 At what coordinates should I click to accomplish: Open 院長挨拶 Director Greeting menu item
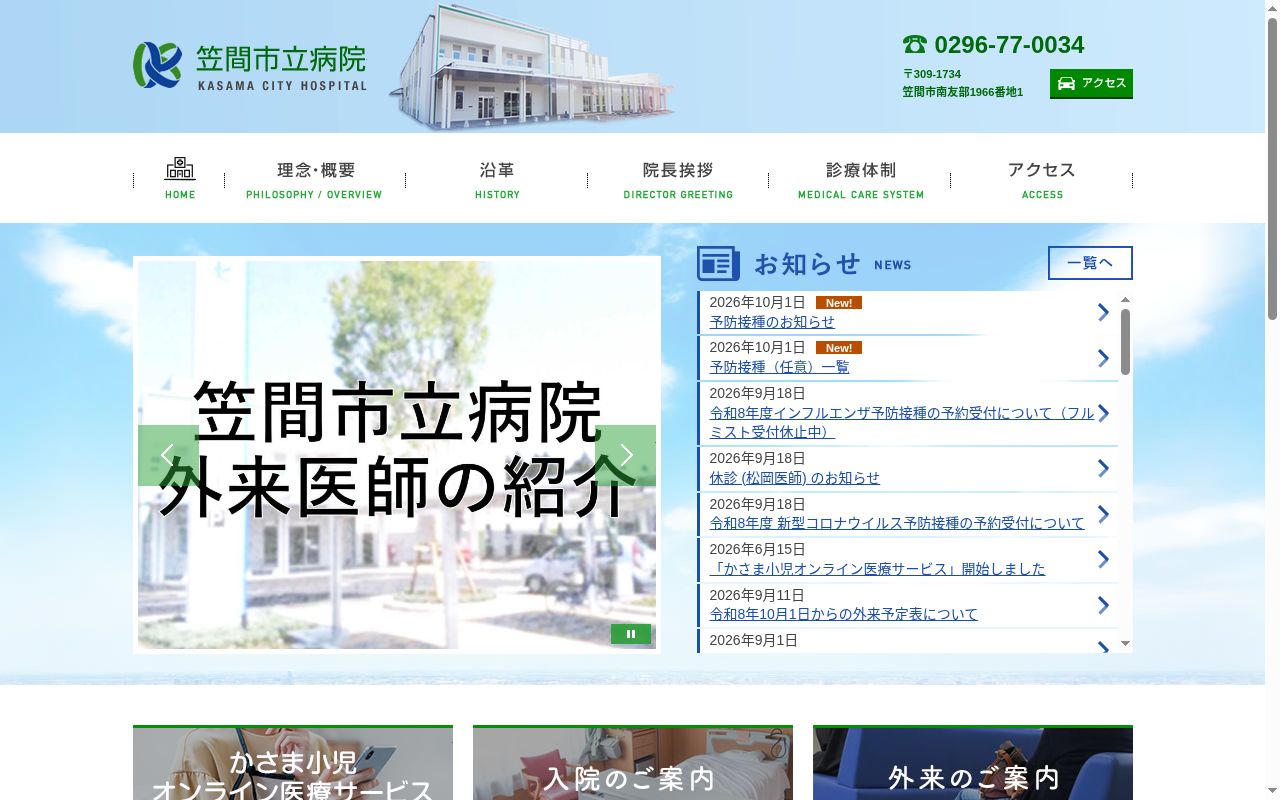pyautogui.click(x=678, y=179)
